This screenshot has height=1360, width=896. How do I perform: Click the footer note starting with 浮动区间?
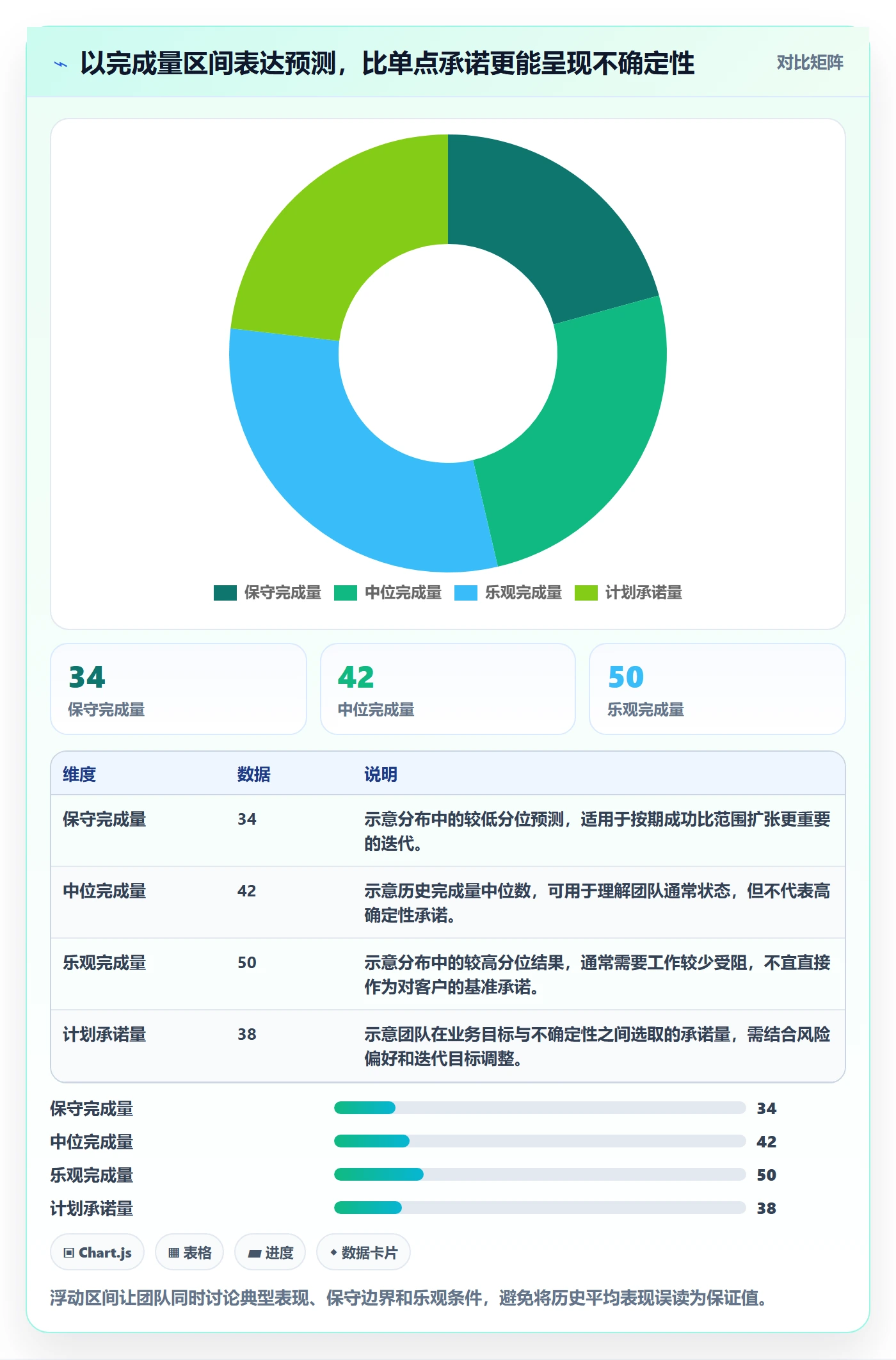click(408, 1298)
